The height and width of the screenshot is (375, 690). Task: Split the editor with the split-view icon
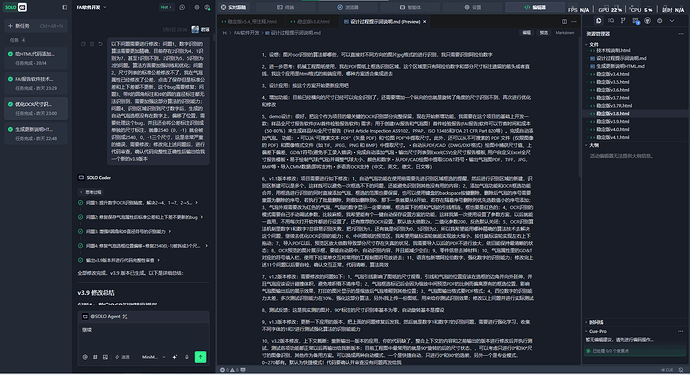coord(564,22)
